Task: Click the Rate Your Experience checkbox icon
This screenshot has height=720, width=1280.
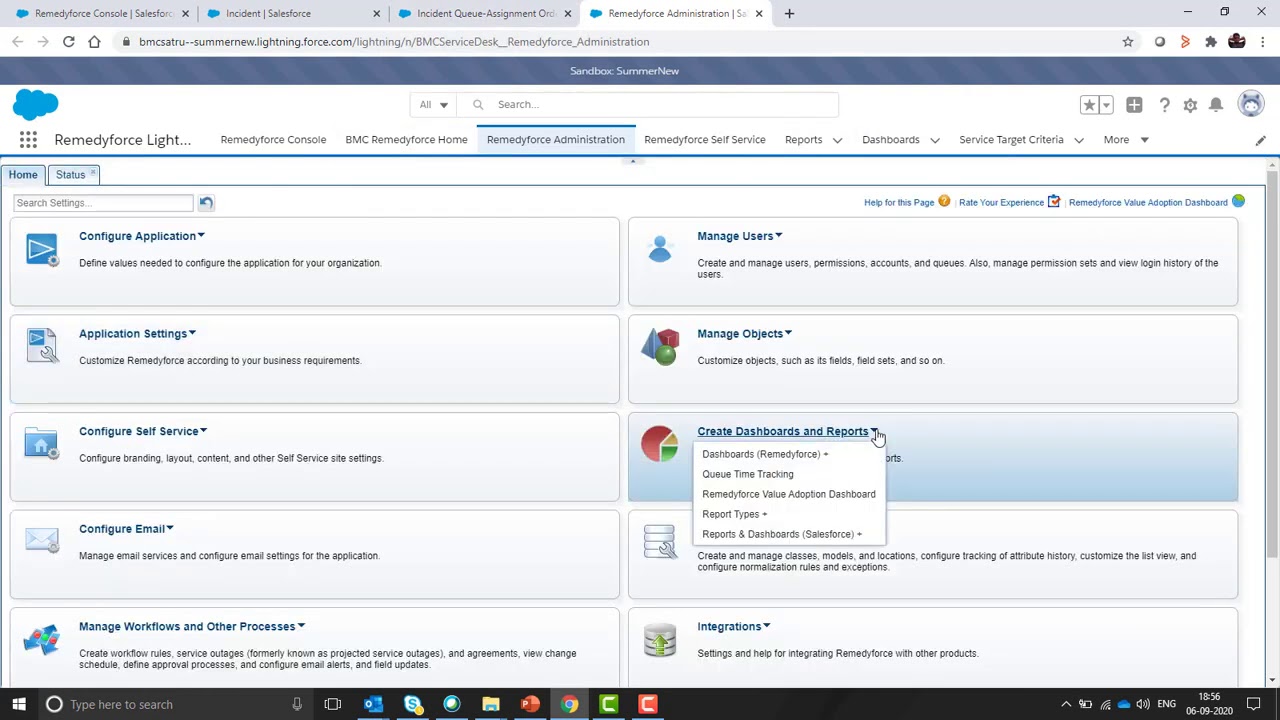Action: click(1054, 202)
